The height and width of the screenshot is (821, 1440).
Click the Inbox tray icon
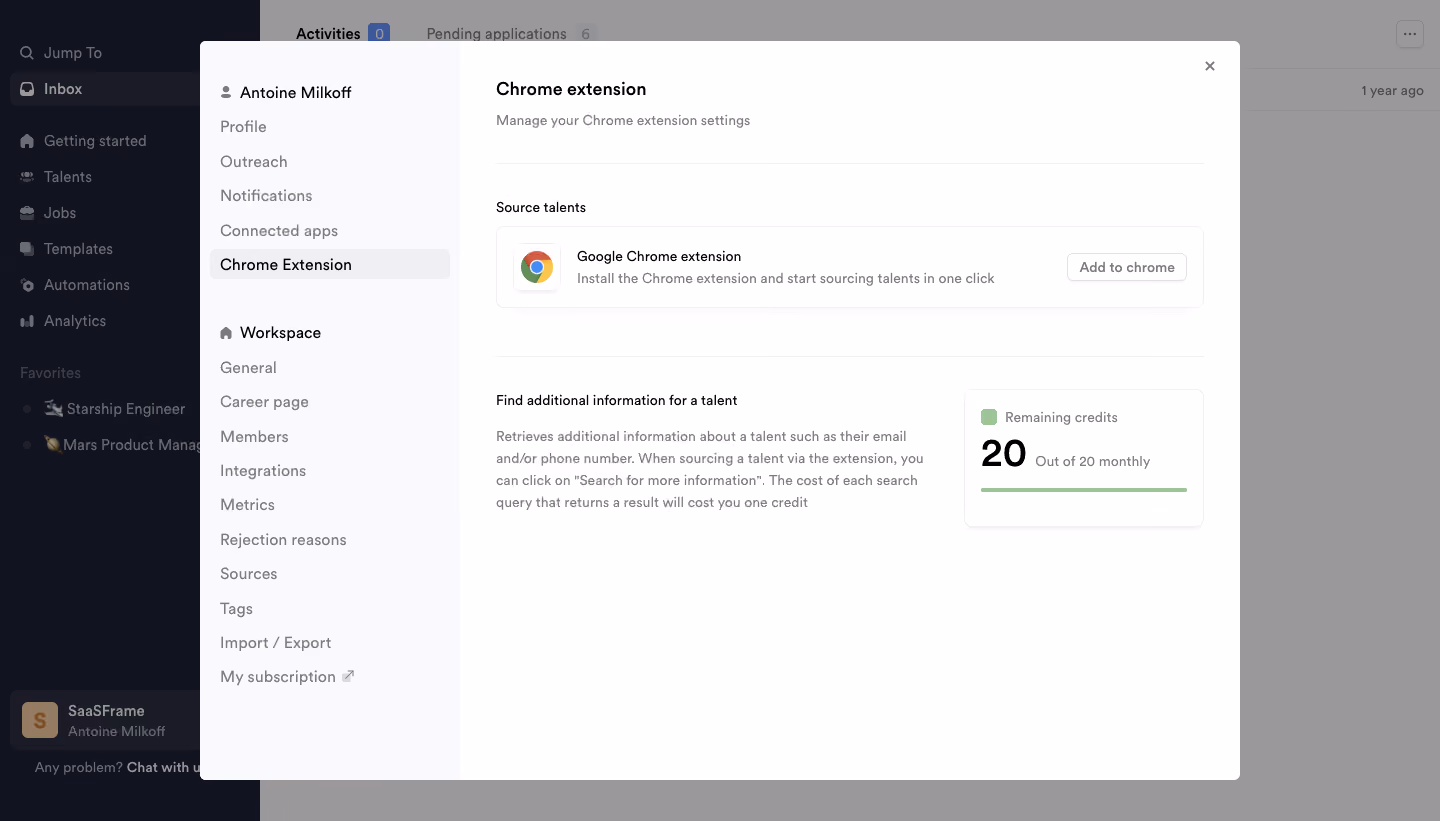pyautogui.click(x=27, y=89)
